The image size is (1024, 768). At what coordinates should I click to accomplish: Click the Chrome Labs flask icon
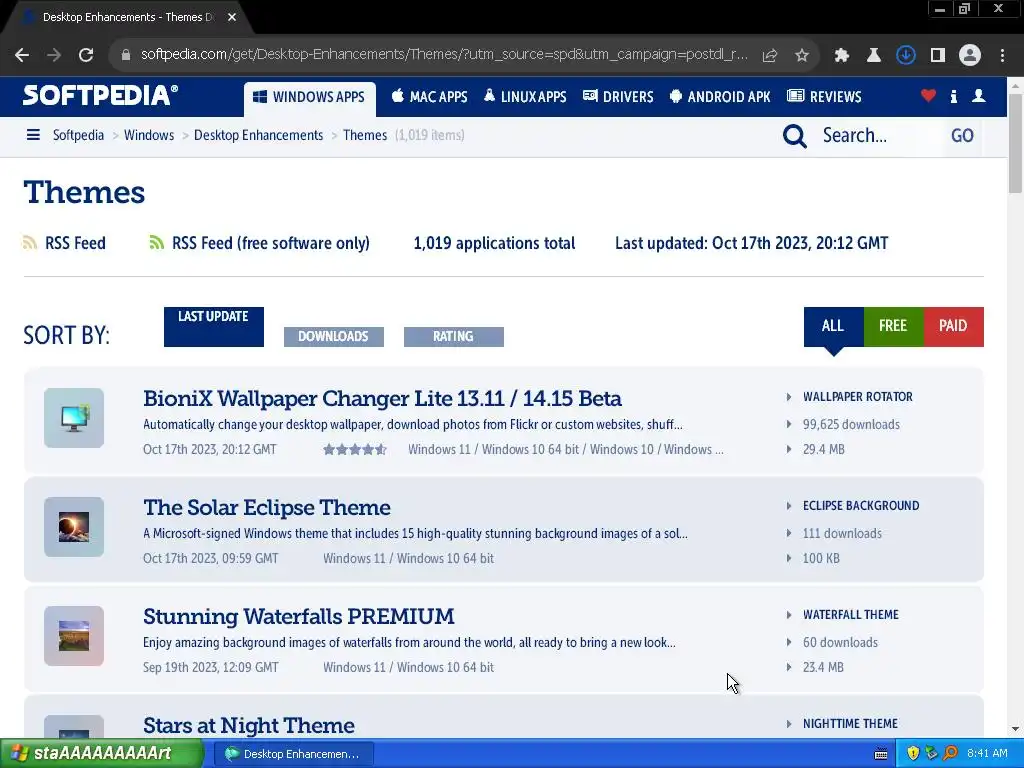point(873,56)
